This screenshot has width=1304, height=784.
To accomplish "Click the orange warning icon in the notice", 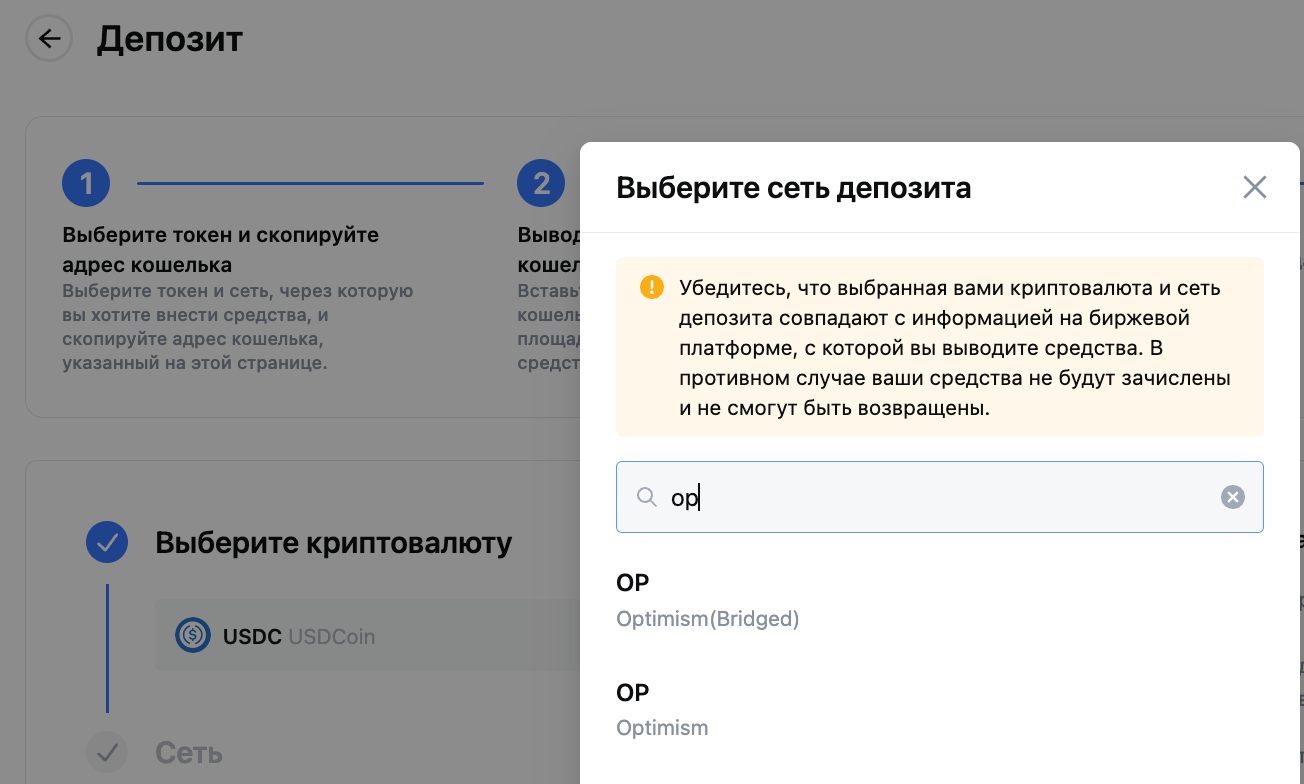I will tap(651, 288).
